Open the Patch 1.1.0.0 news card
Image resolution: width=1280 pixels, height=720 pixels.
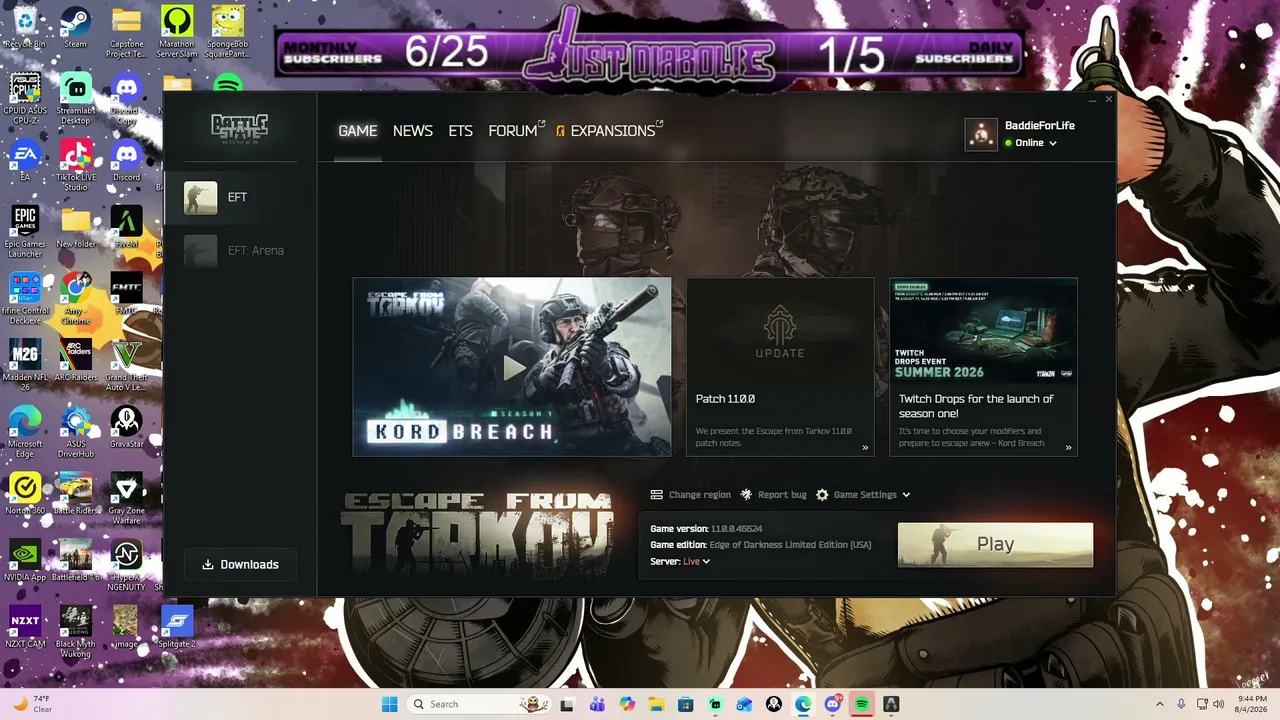(780, 367)
